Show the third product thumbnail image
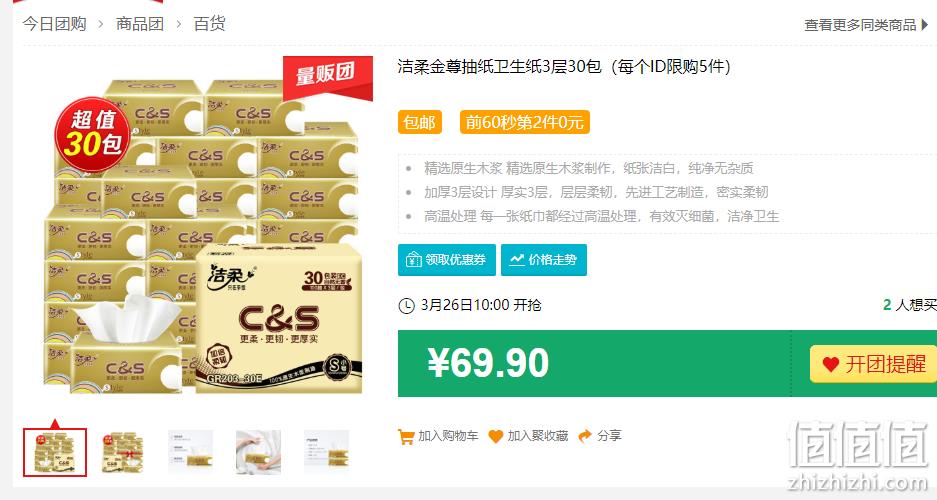This screenshot has height=500, width=937. [190, 452]
